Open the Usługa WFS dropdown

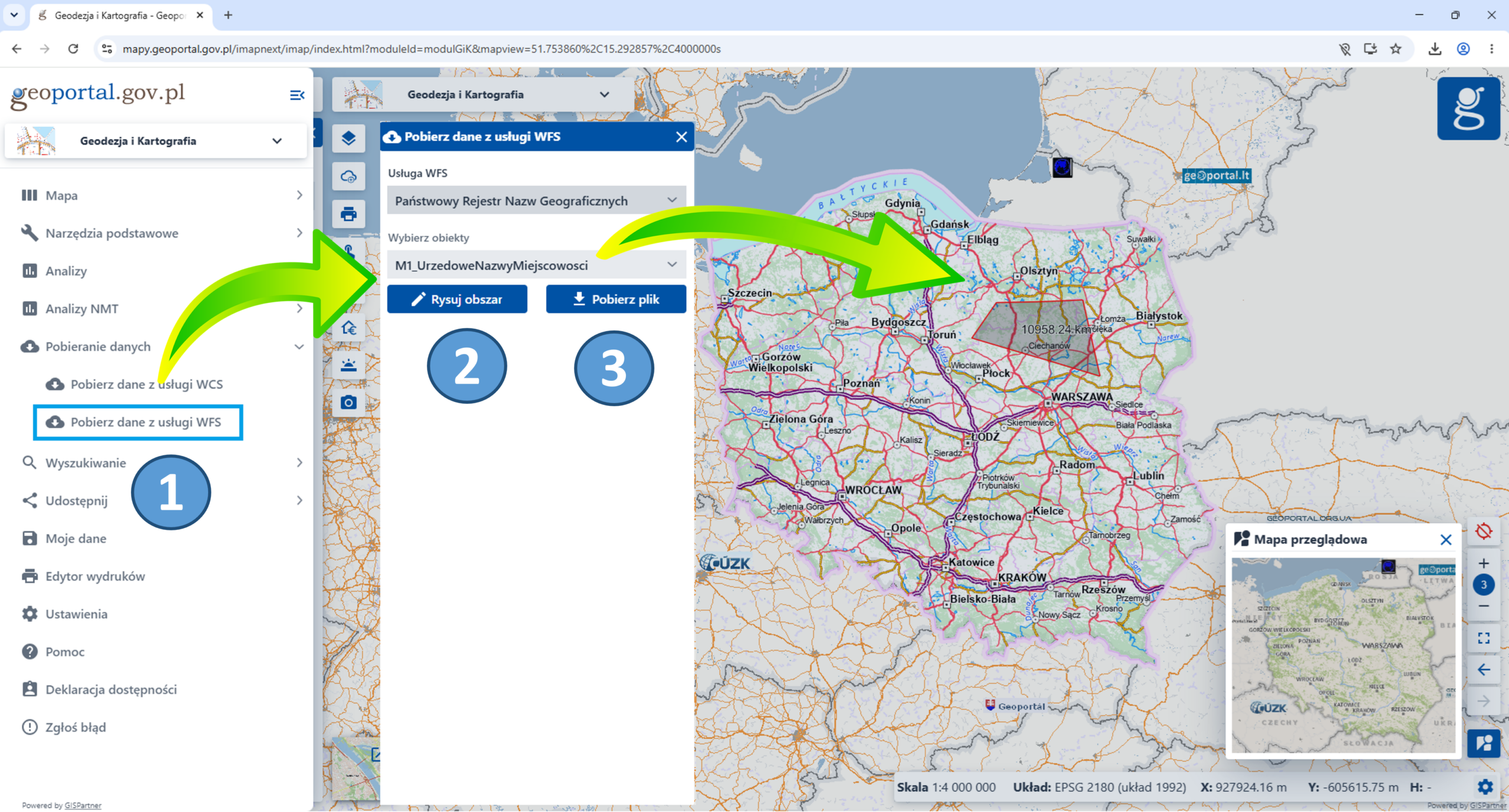pos(536,201)
